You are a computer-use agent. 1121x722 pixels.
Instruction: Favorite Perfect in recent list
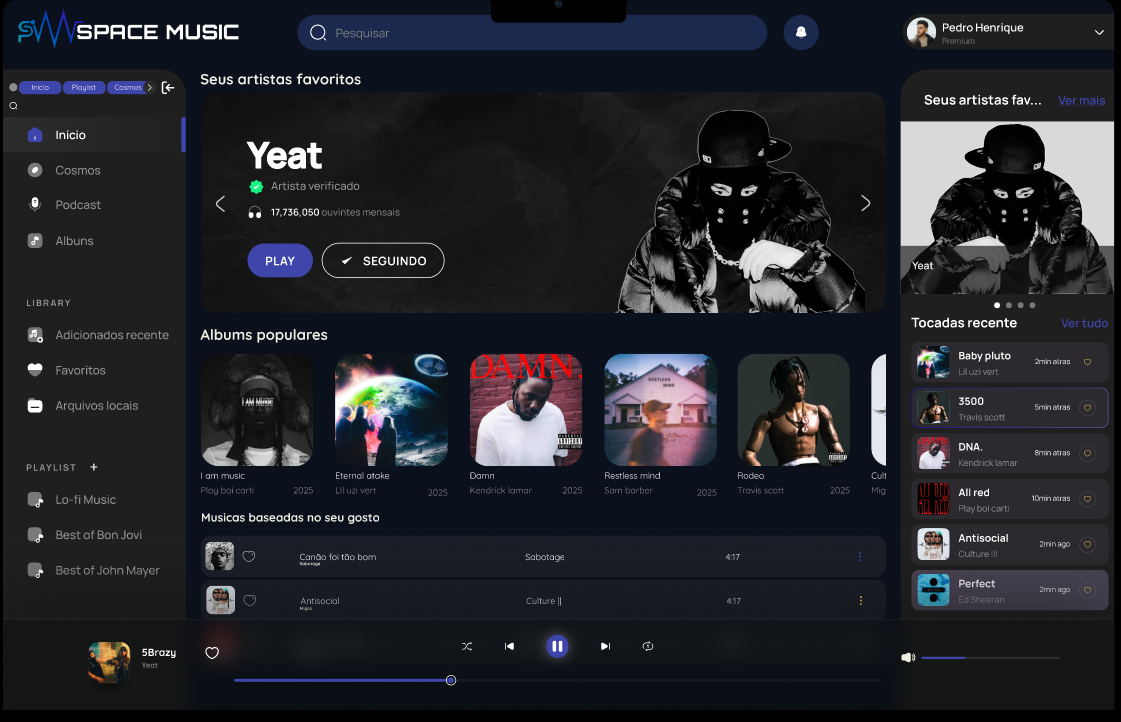coord(1087,590)
